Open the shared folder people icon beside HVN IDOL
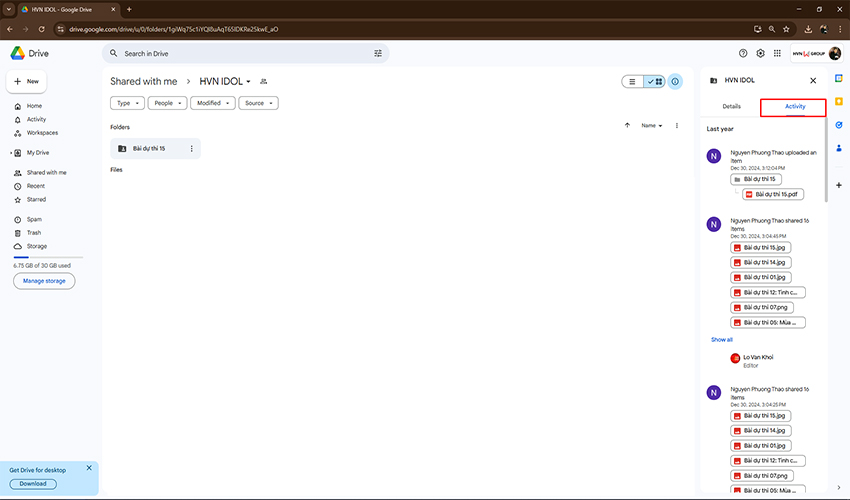This screenshot has height=500, width=850. (263, 81)
